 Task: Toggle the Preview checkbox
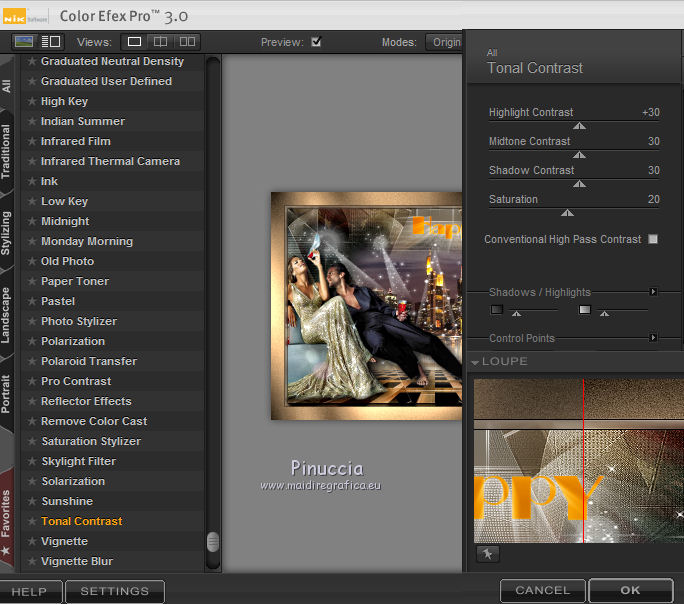point(316,42)
